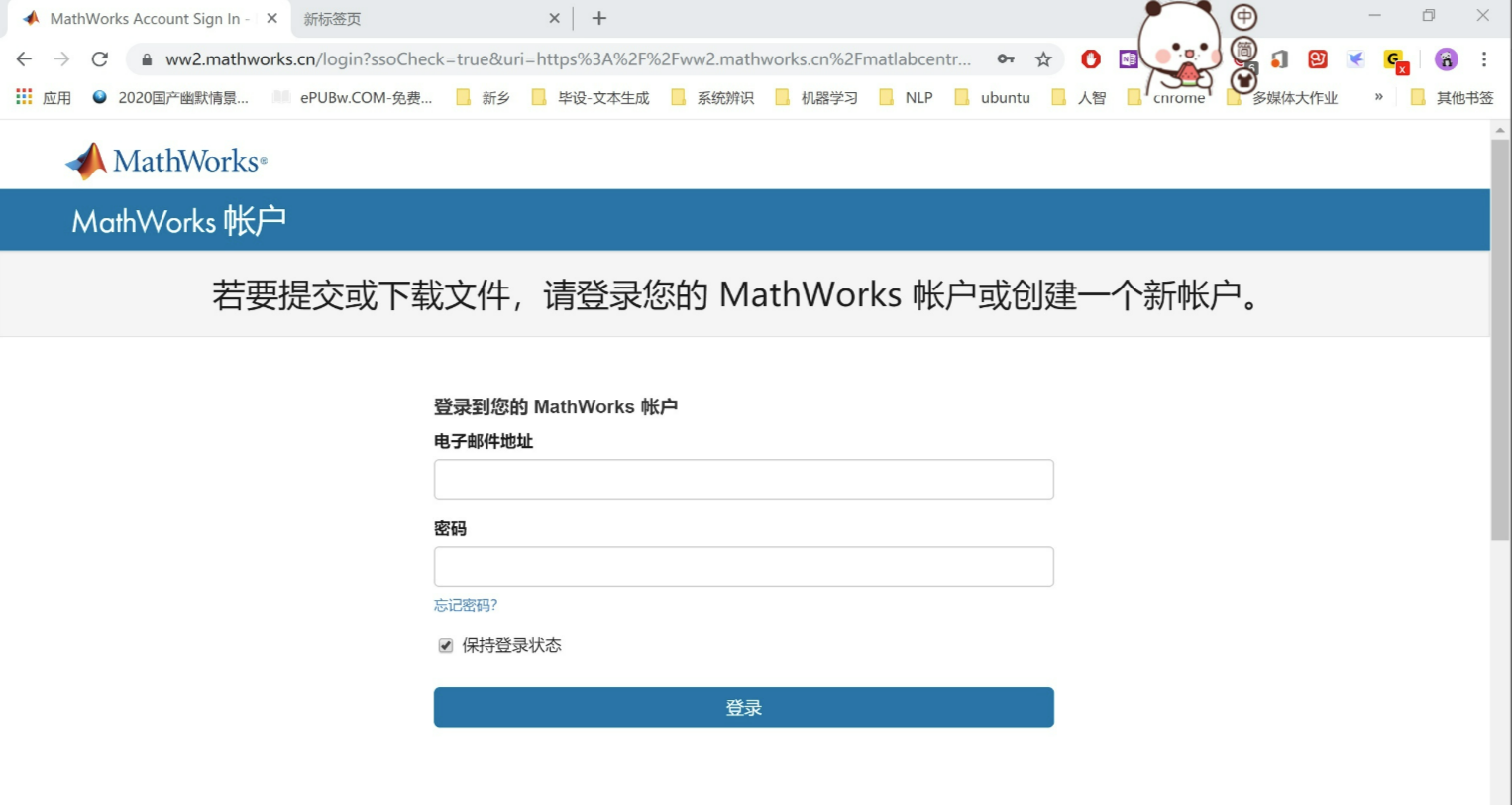Open the saved password key icon
Screen dimensions: 1512x805
1006,59
